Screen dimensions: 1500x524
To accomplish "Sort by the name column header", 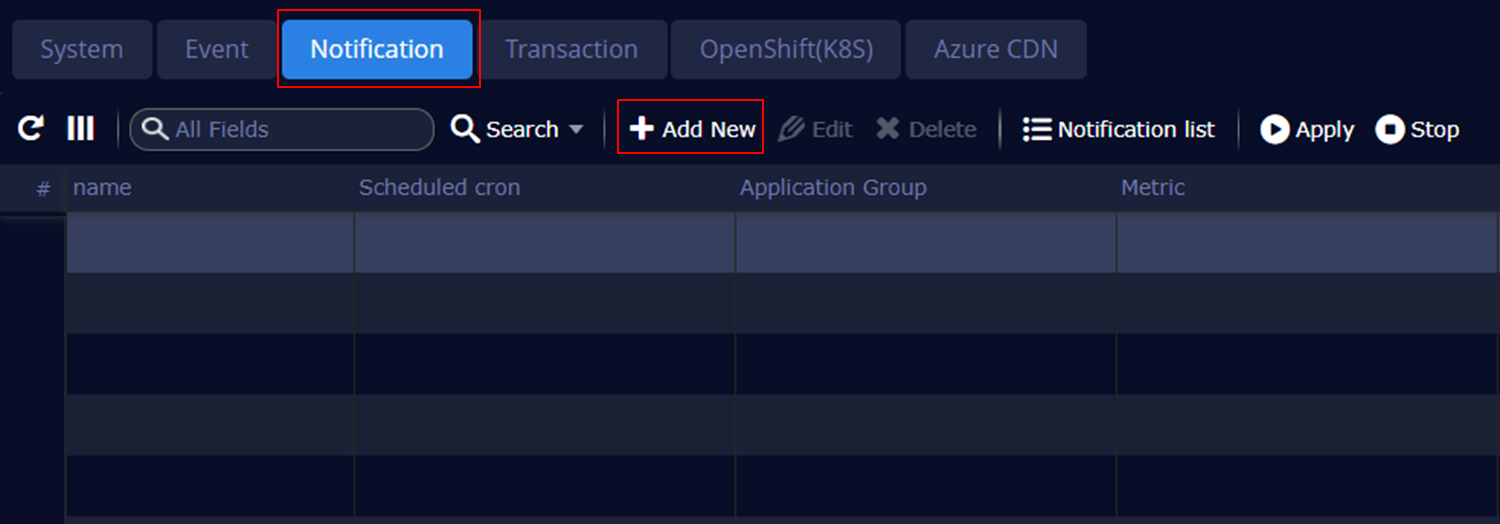I will click(x=102, y=188).
